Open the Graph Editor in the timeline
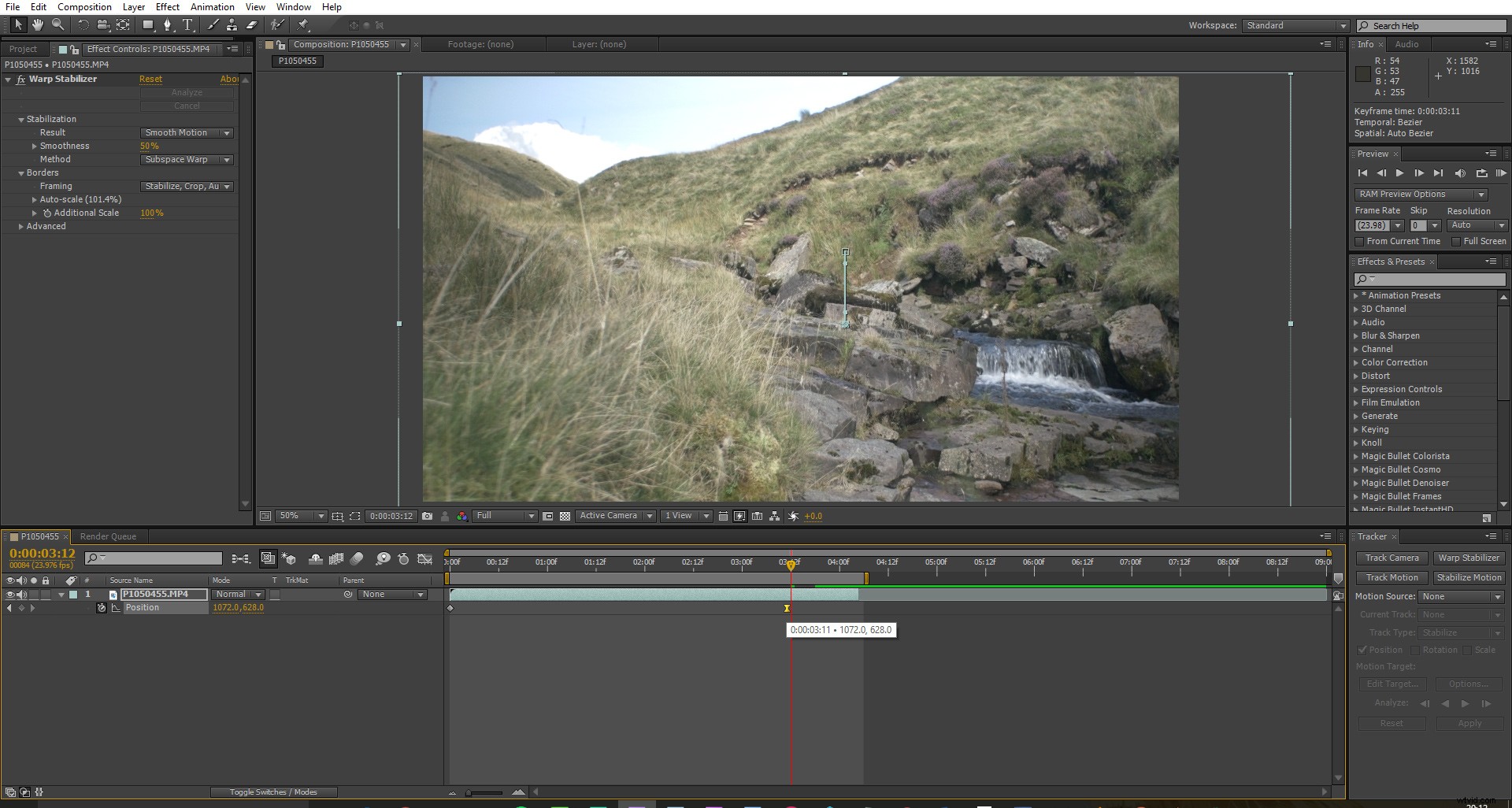Viewport: 1512px width, 808px height. (425, 558)
